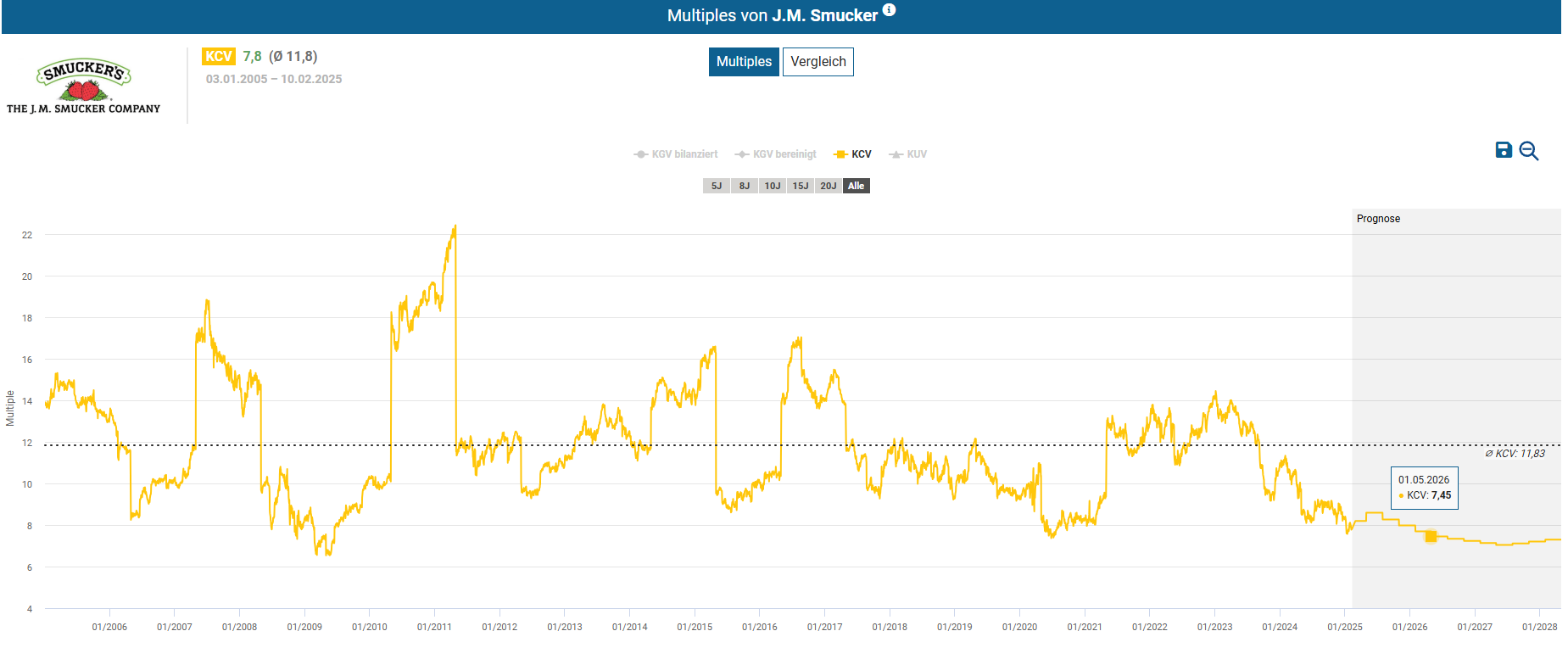1568x659 pixels.
Task: Hide the KCV series via legend
Action: tap(853, 154)
